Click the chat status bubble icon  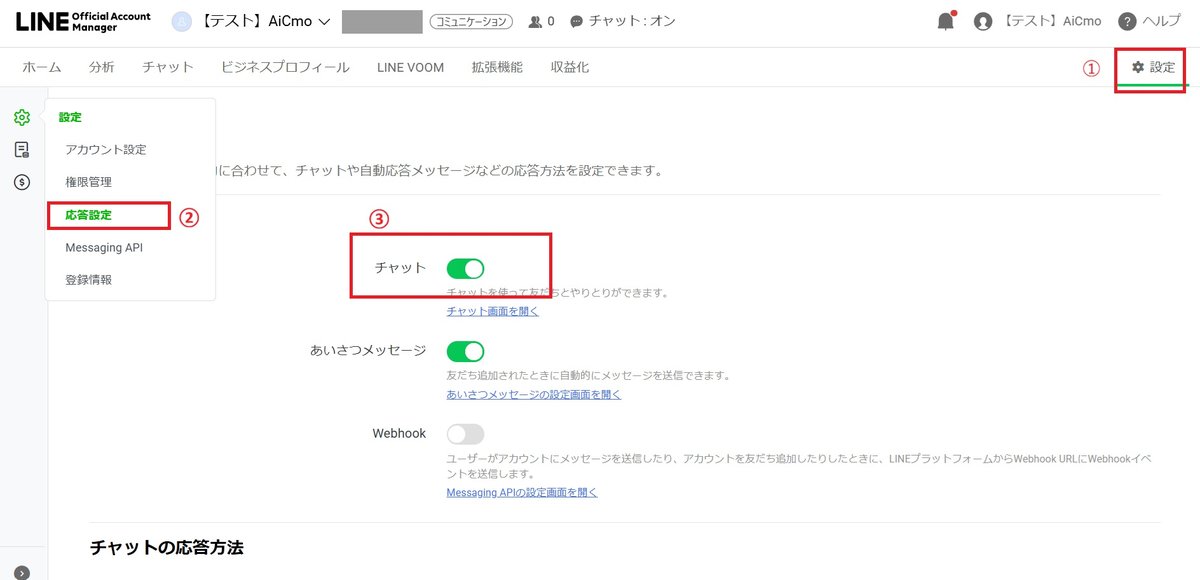576,21
